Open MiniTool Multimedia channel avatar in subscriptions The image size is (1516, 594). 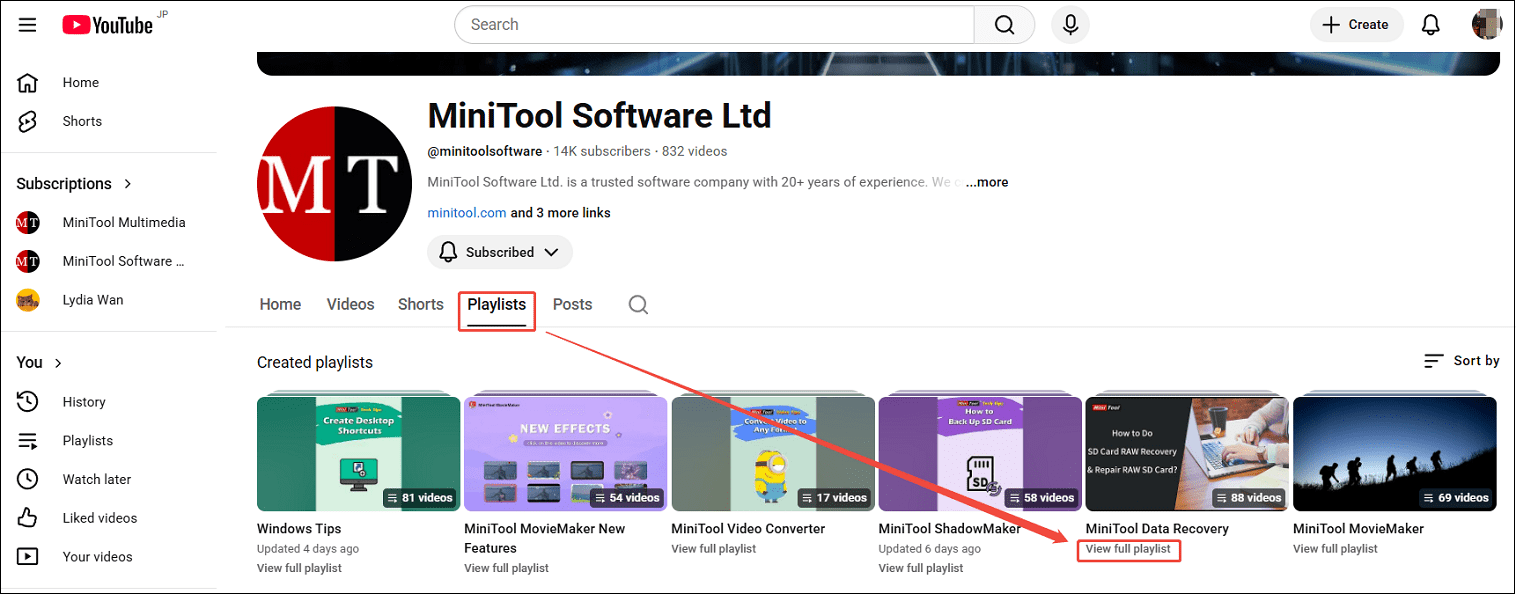28,222
